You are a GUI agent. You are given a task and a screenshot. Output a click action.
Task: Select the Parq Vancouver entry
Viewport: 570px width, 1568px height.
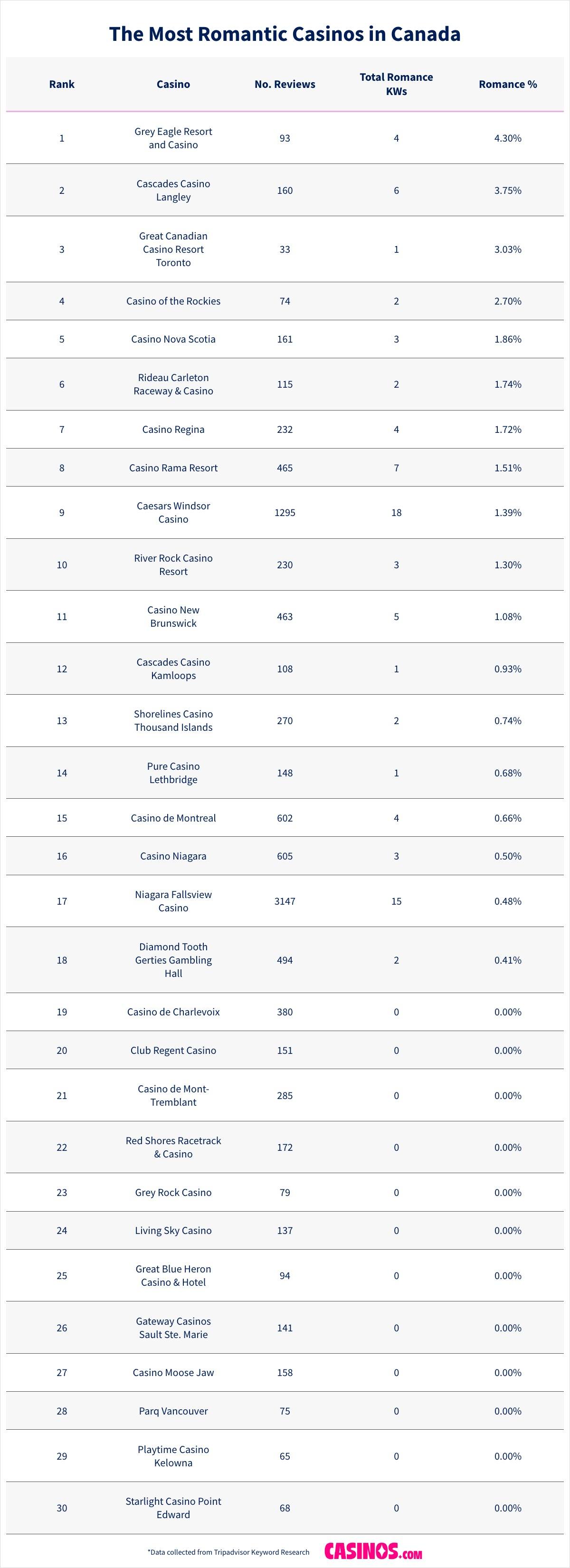(x=173, y=1411)
